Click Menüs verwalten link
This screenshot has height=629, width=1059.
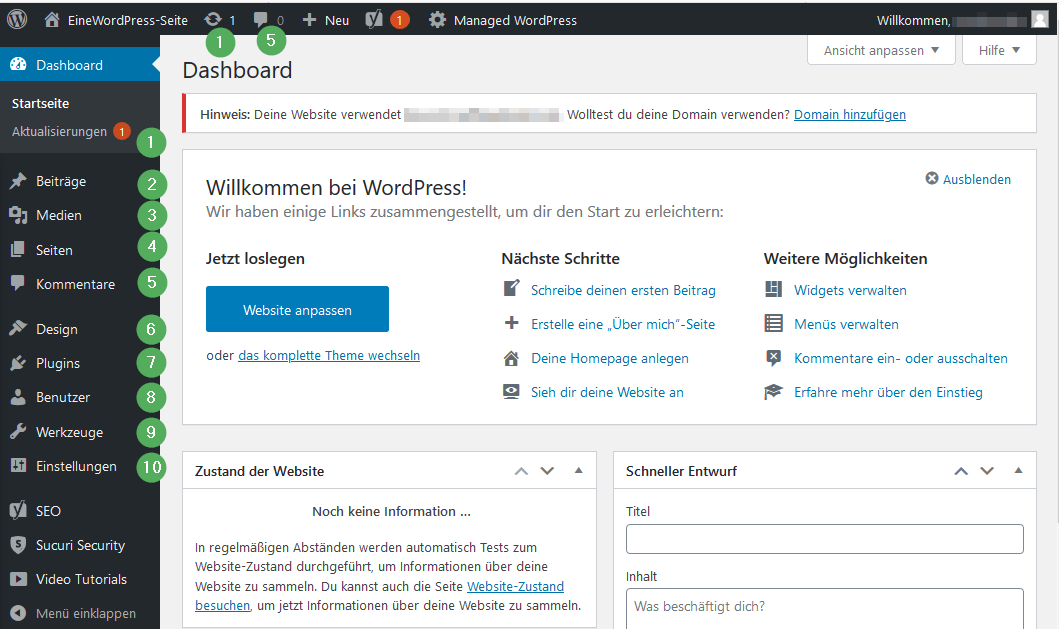[x=846, y=324]
